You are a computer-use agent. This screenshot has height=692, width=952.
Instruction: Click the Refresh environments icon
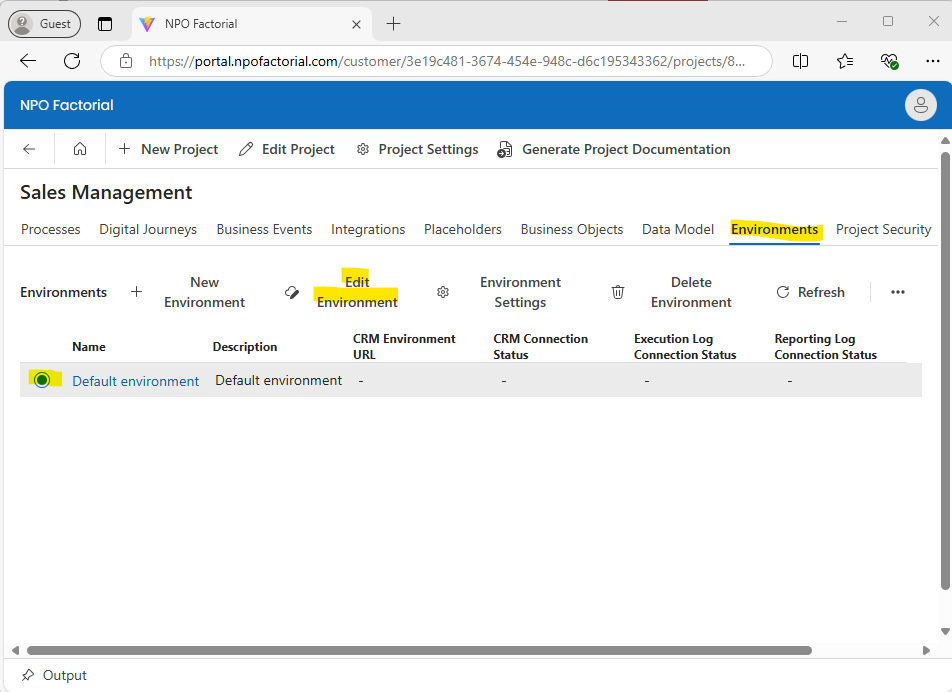783,292
